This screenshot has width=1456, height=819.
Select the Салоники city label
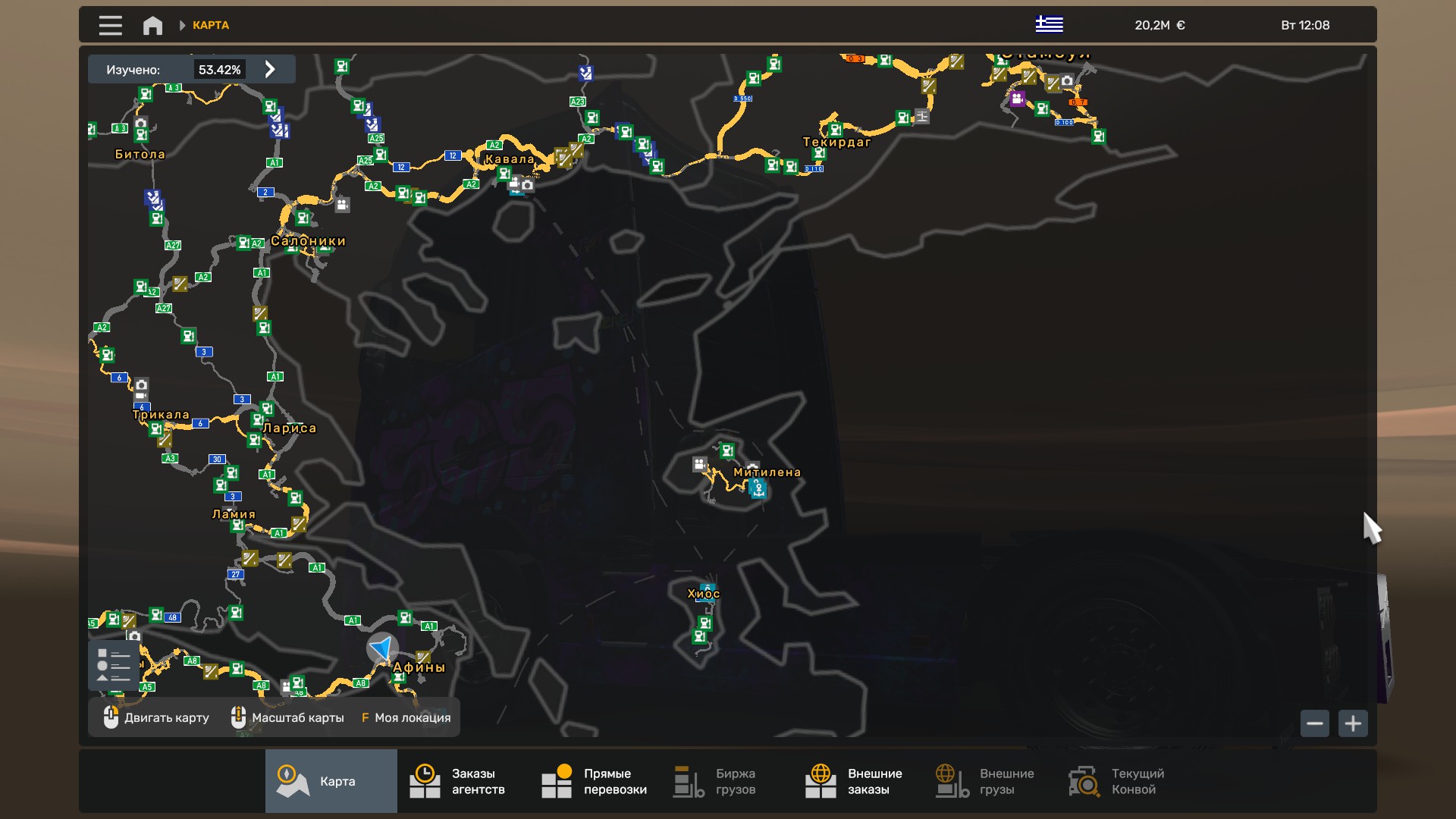click(308, 241)
